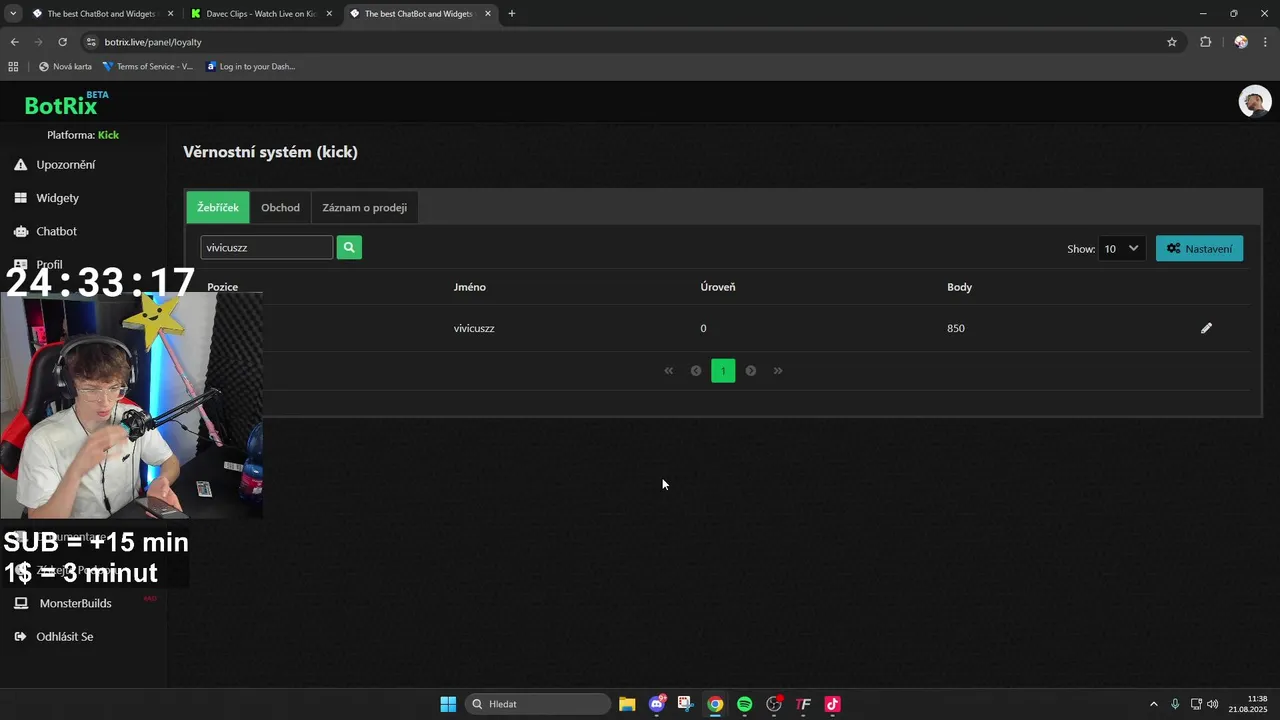Click the green search button
1280x720 pixels.
click(x=349, y=247)
